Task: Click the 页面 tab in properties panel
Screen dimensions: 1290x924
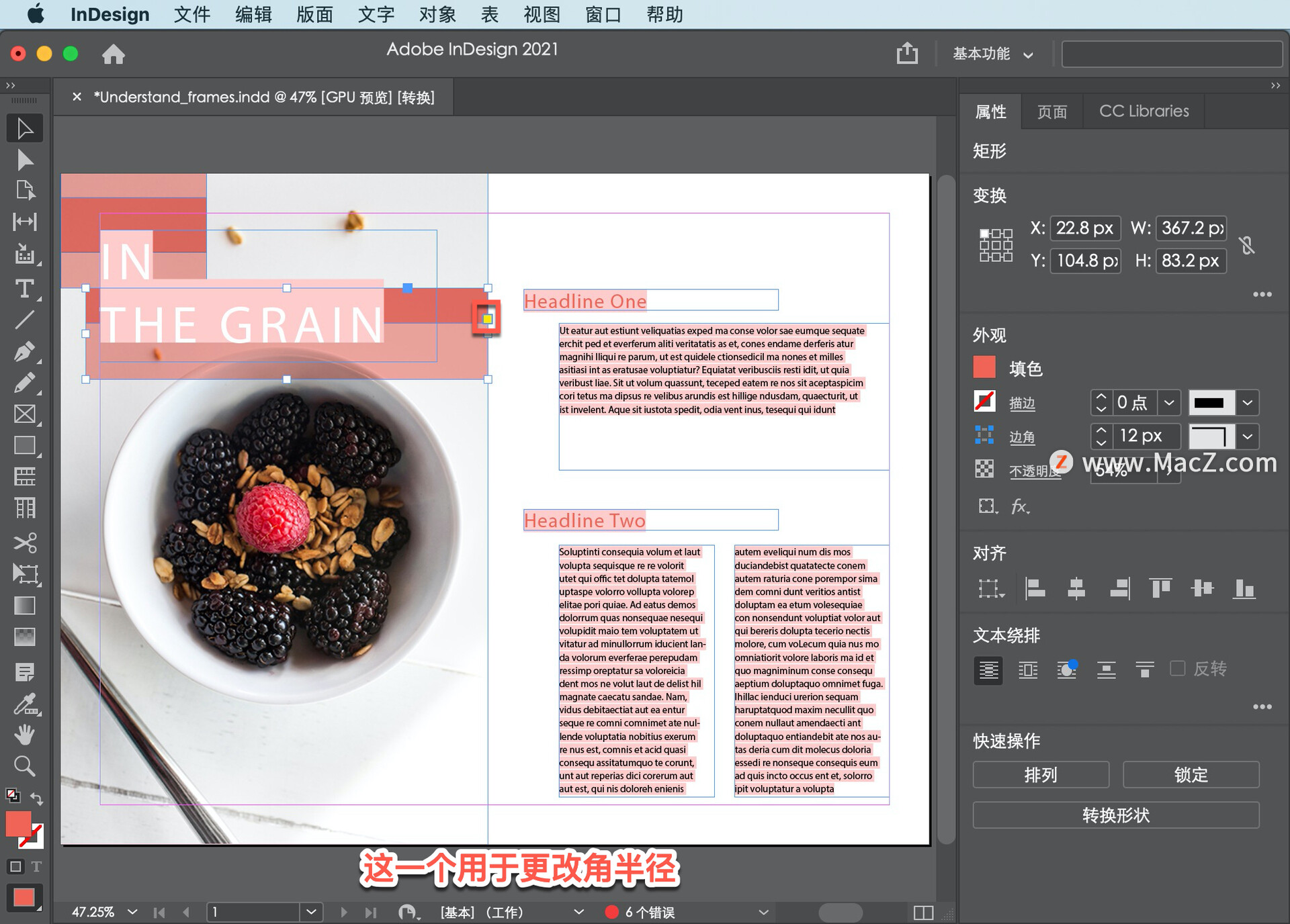Action: (1056, 111)
